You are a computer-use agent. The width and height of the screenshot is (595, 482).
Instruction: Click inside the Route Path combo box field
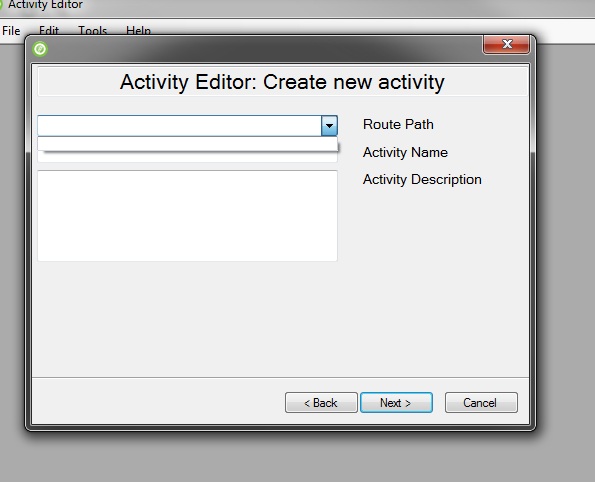tap(179, 126)
